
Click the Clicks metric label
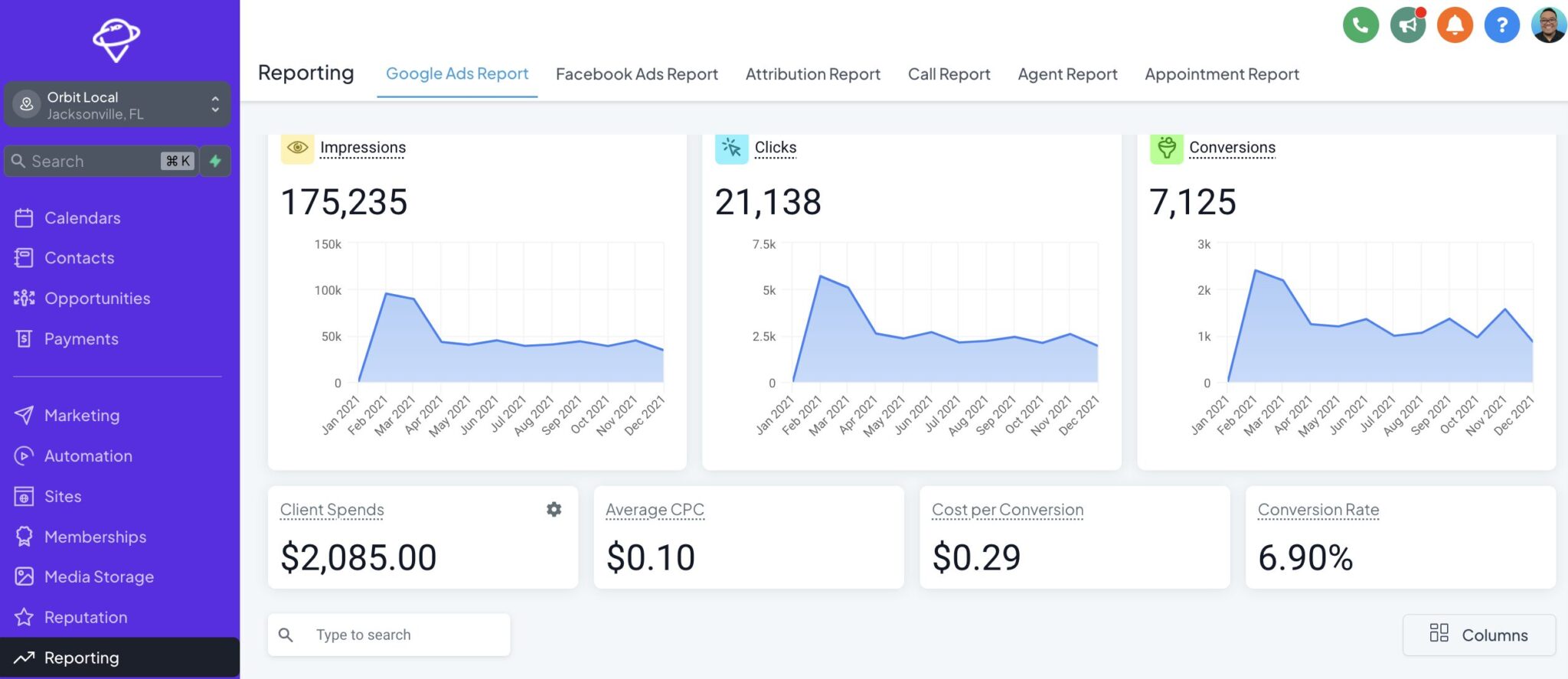(776, 147)
